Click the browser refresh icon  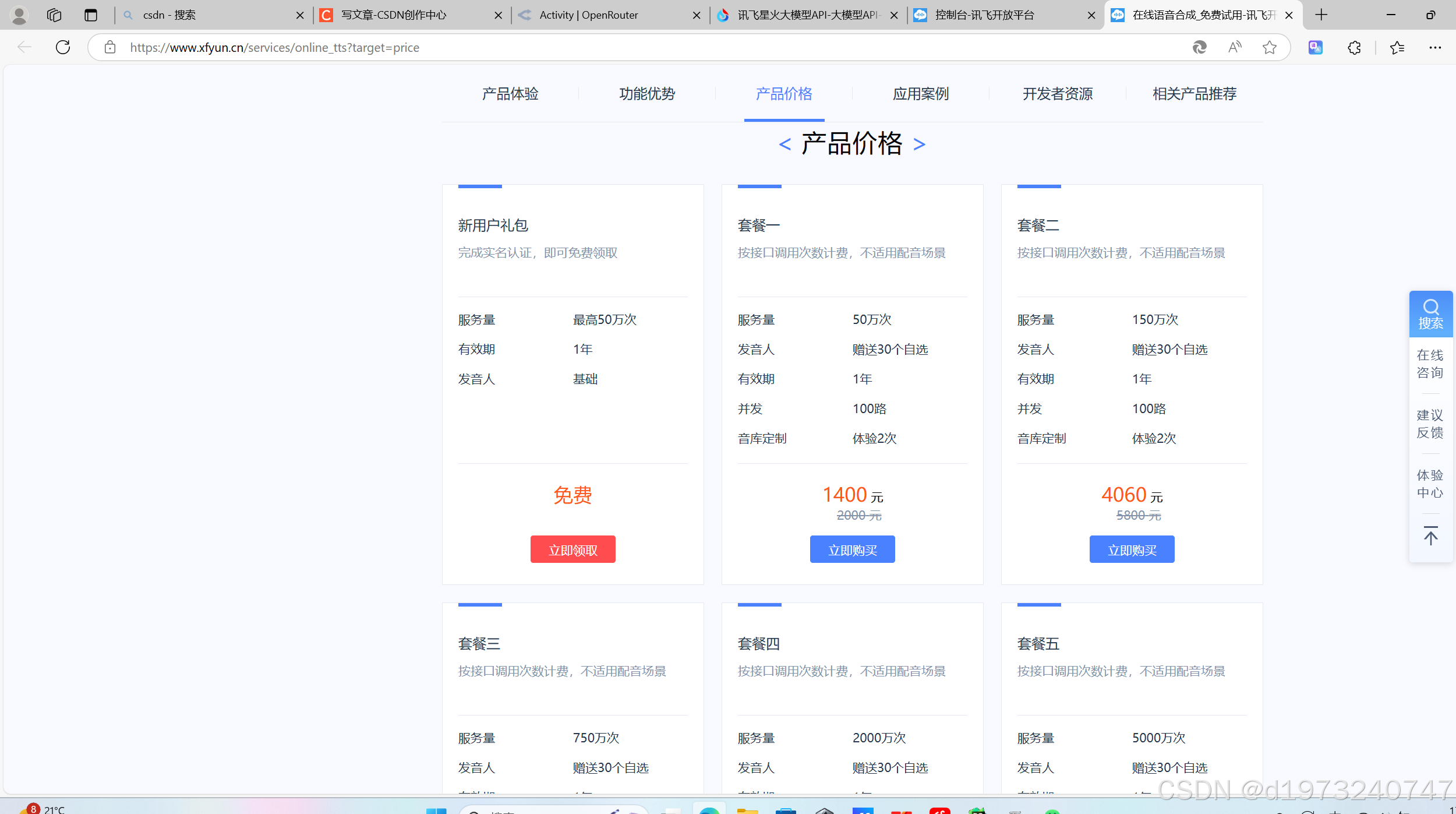coord(63,47)
